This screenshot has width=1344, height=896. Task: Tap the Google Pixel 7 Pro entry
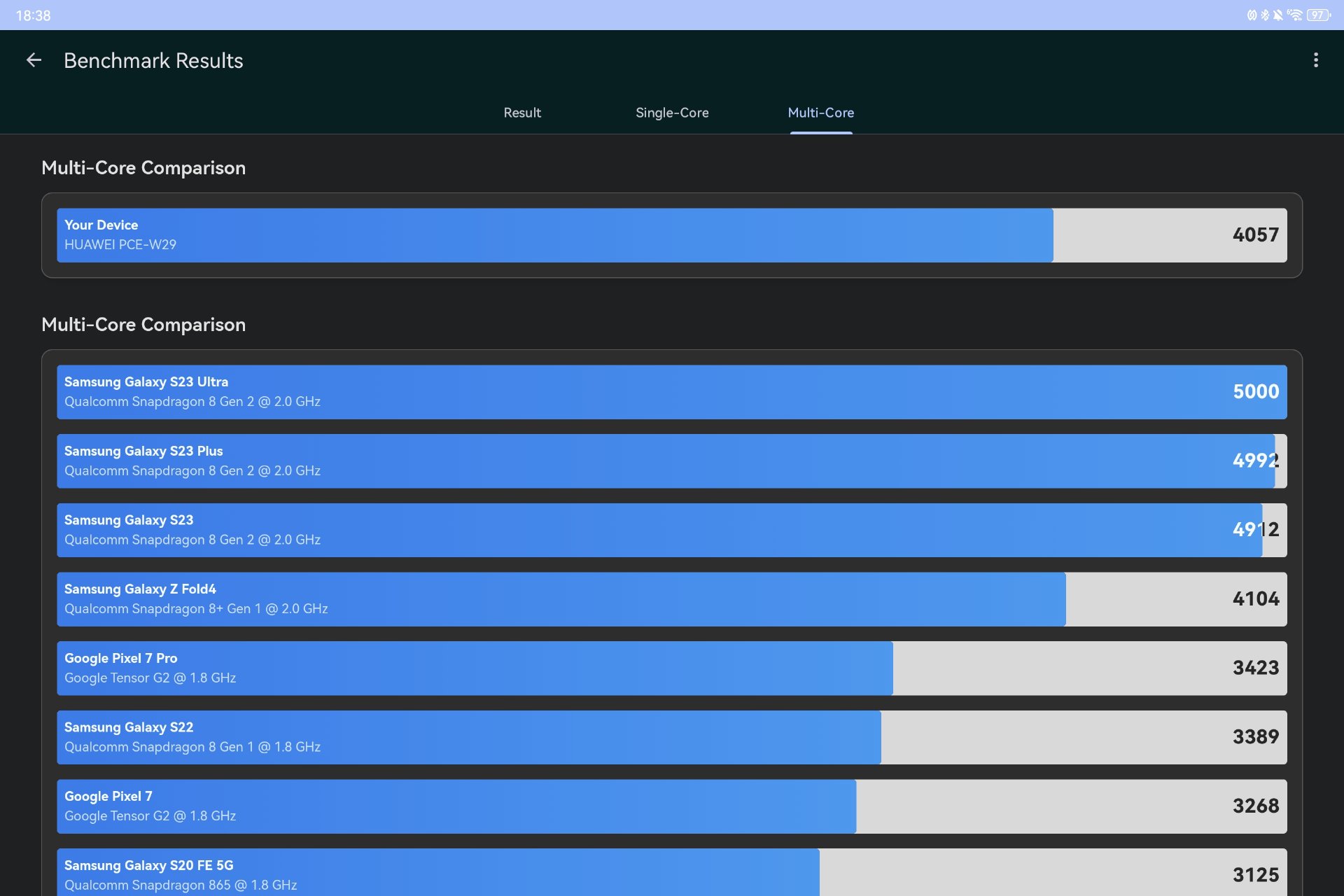(672, 668)
